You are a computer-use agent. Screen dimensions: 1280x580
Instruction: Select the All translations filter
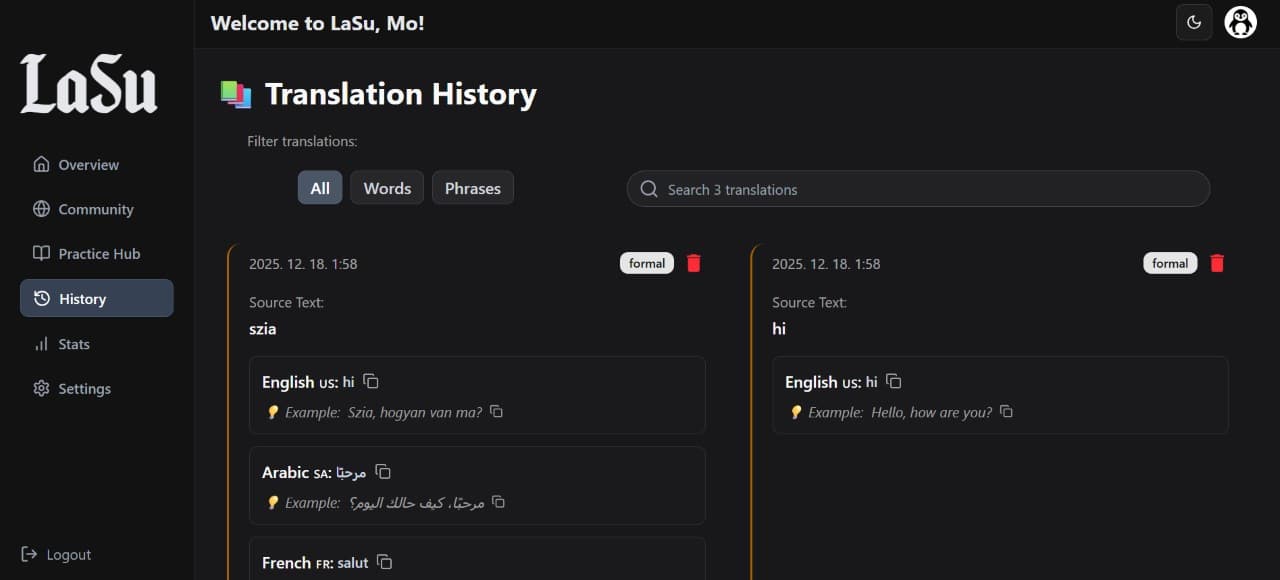[x=320, y=187]
